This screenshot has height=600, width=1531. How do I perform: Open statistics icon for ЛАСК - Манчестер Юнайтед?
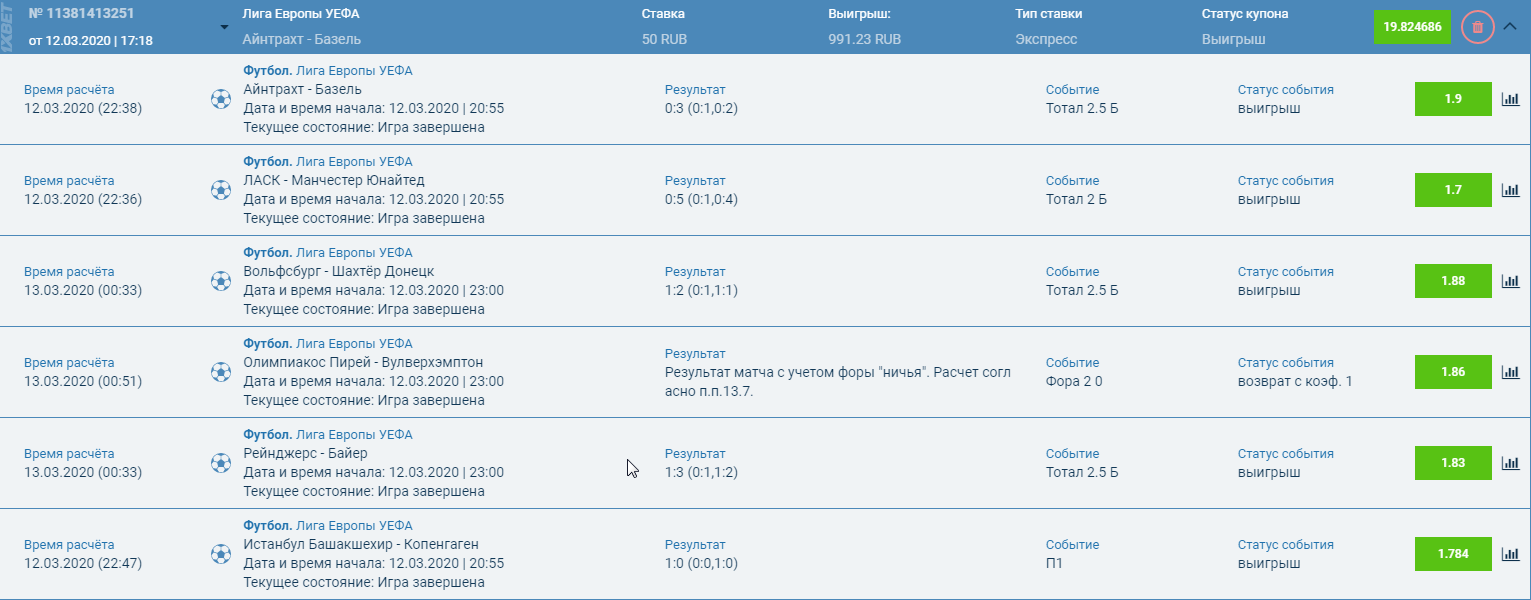tap(1510, 190)
